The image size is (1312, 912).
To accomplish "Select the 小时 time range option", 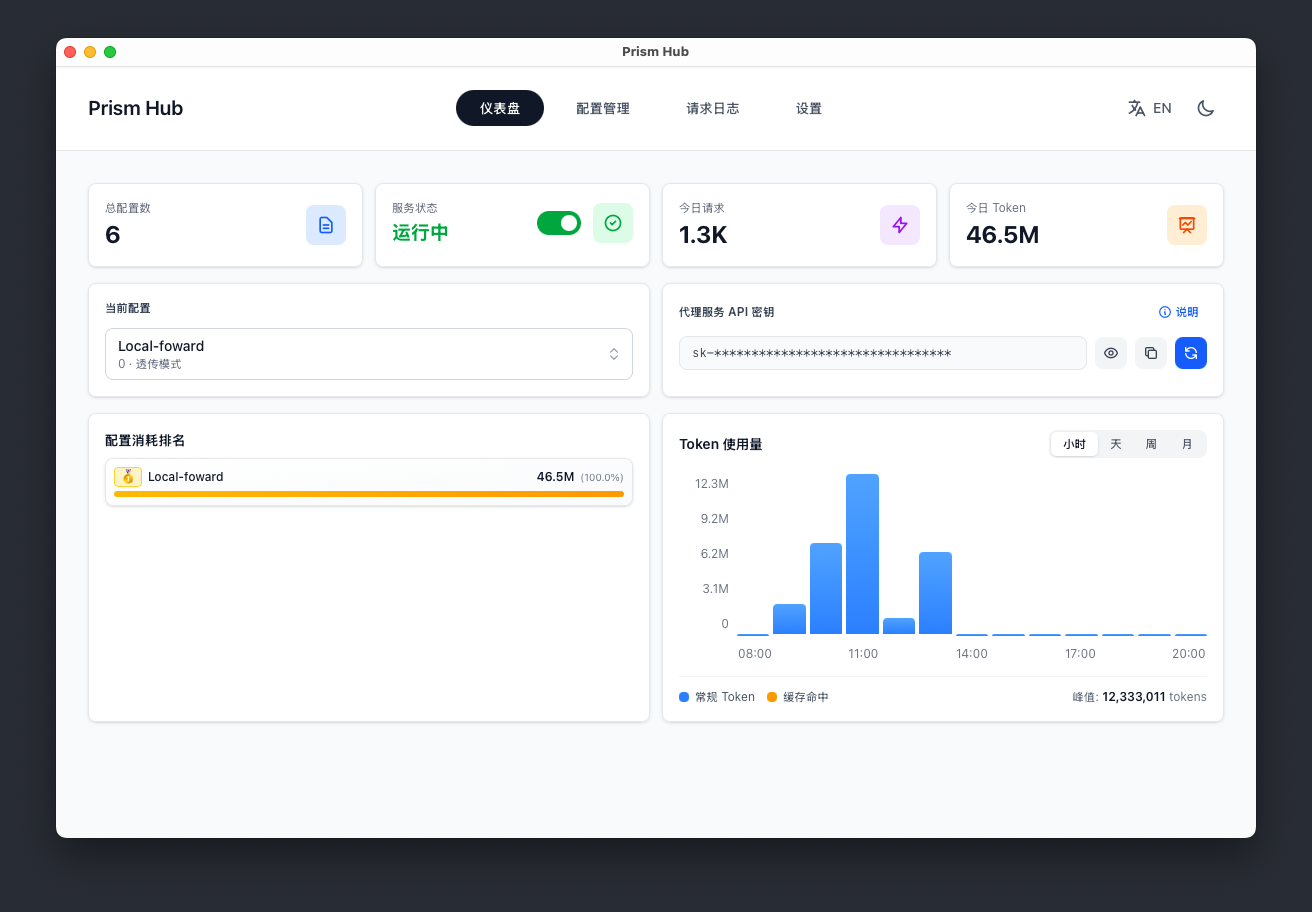I will pos(1074,444).
